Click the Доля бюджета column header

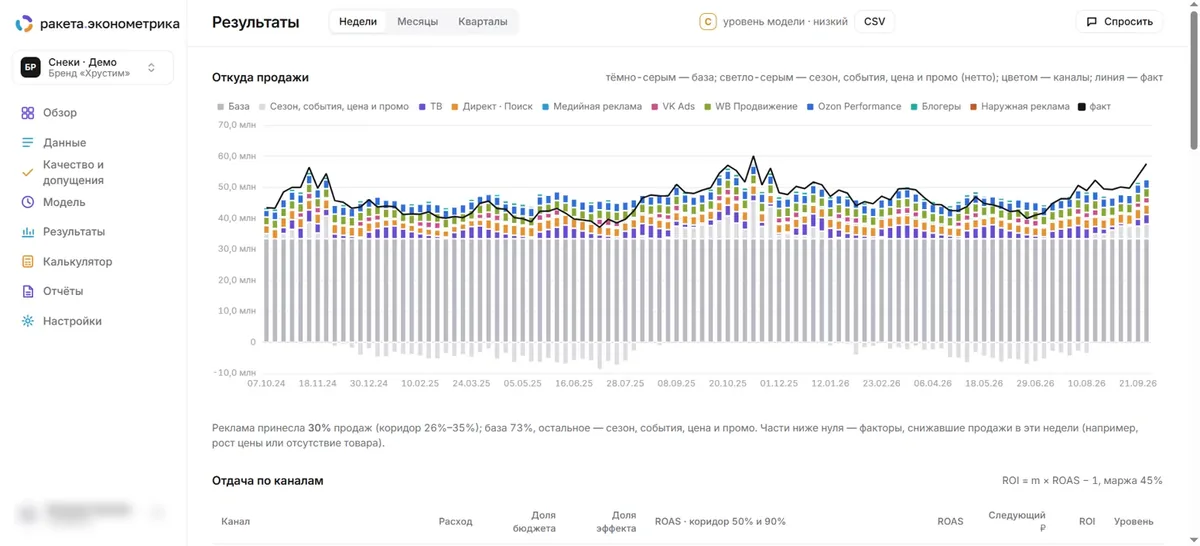click(535, 521)
